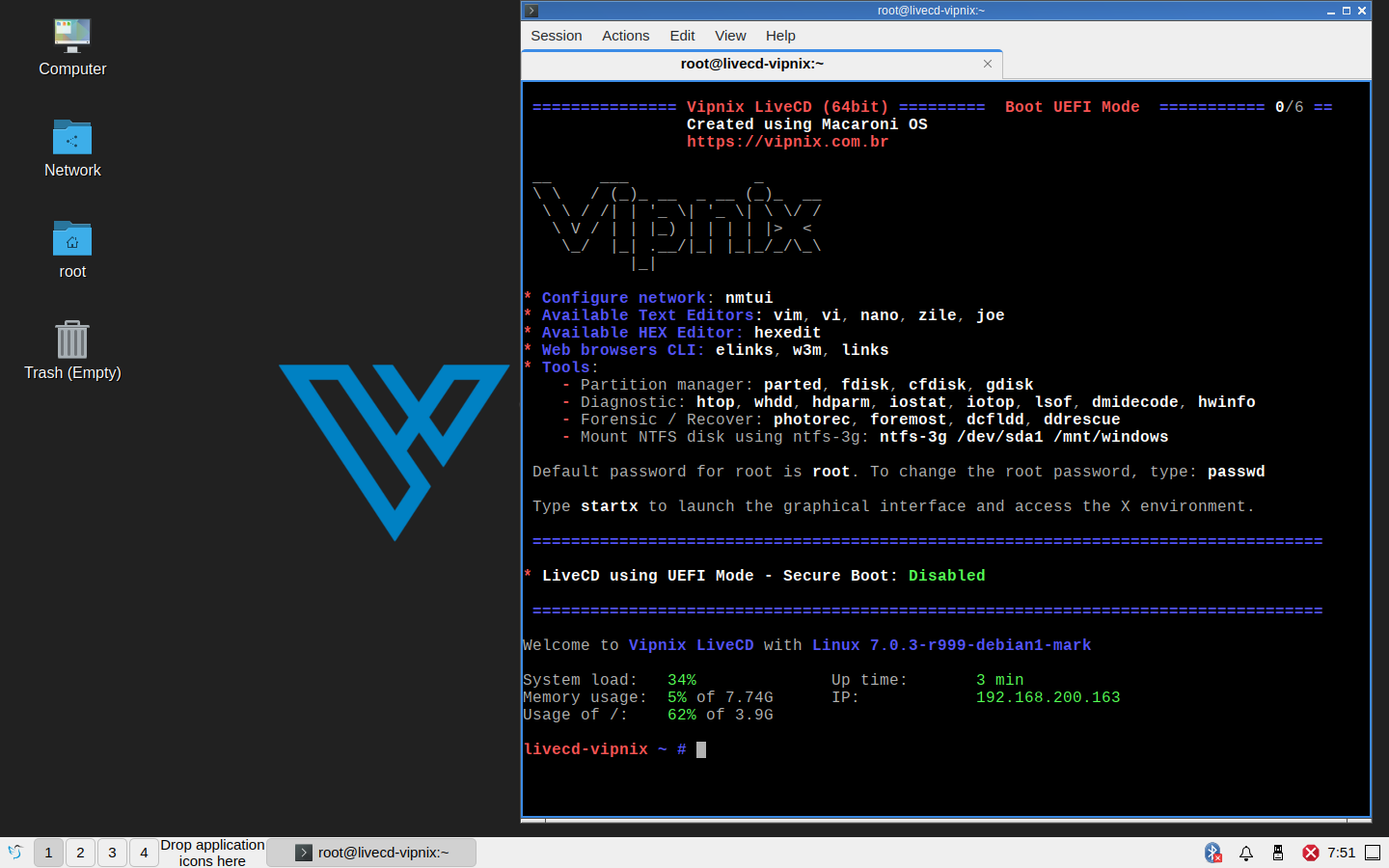
Task: Switch to workspace 3
Action: click(112, 853)
